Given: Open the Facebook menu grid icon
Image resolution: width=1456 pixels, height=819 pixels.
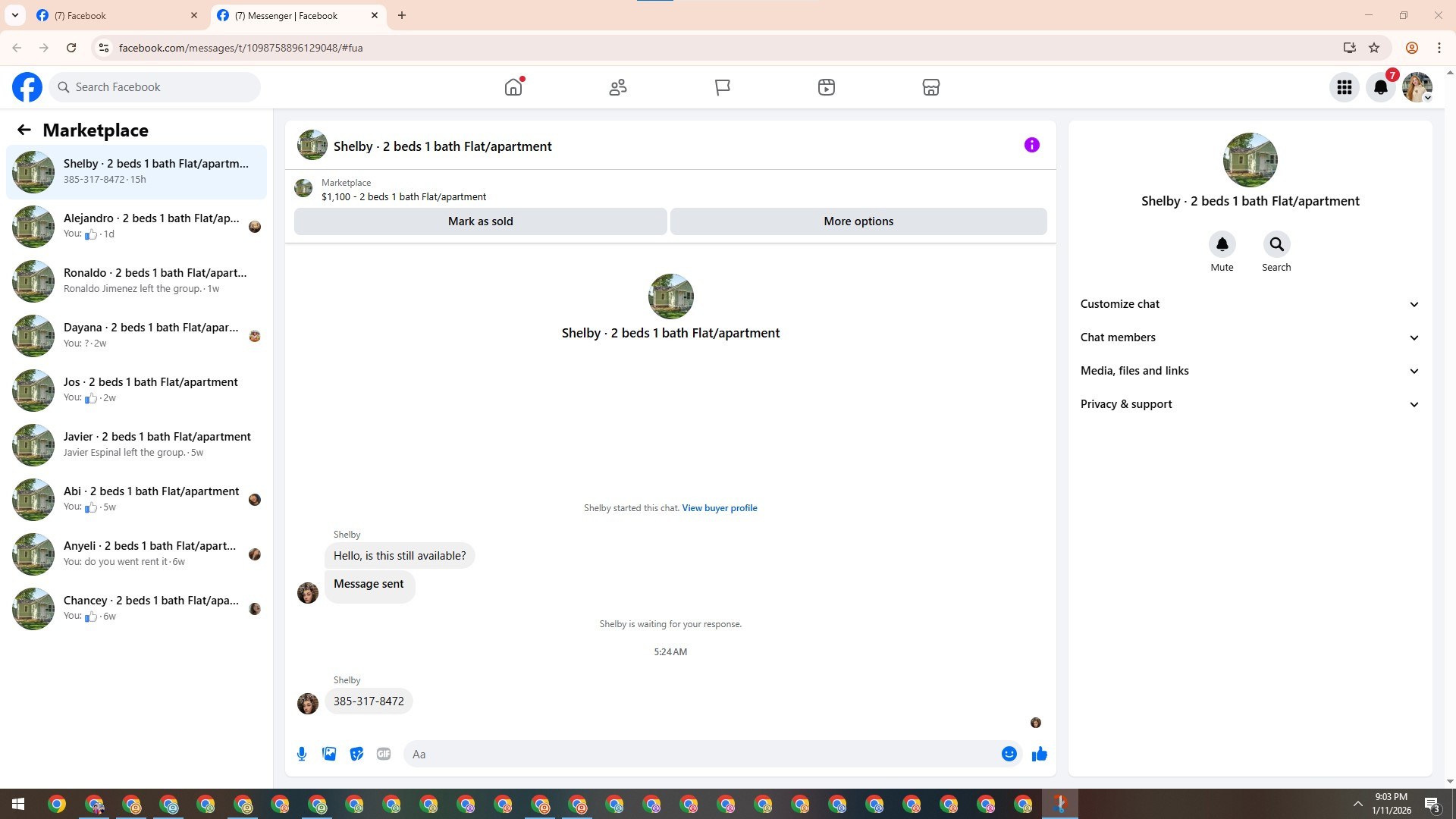Looking at the screenshot, I should 1345,87.
